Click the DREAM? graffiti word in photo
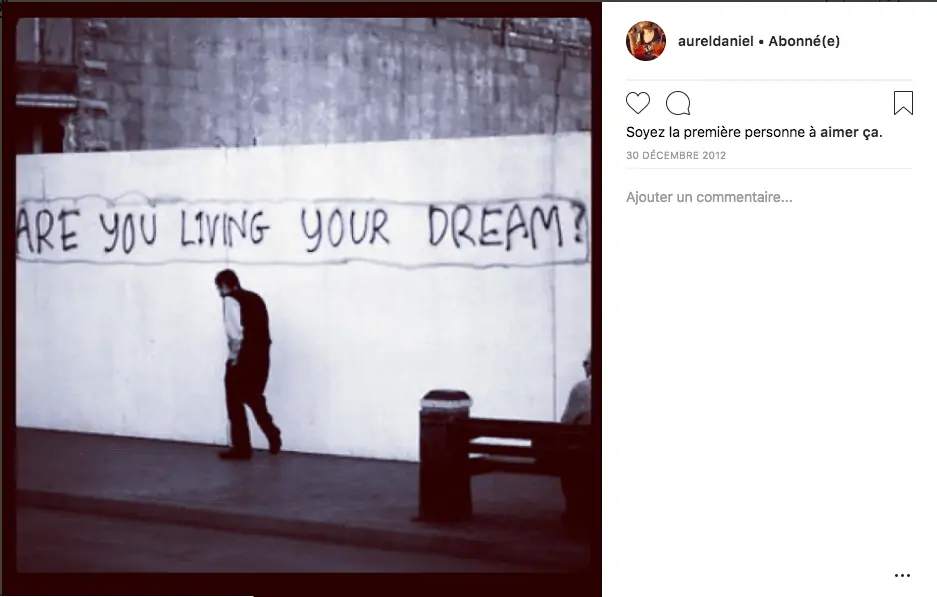937x597 pixels. 506,227
